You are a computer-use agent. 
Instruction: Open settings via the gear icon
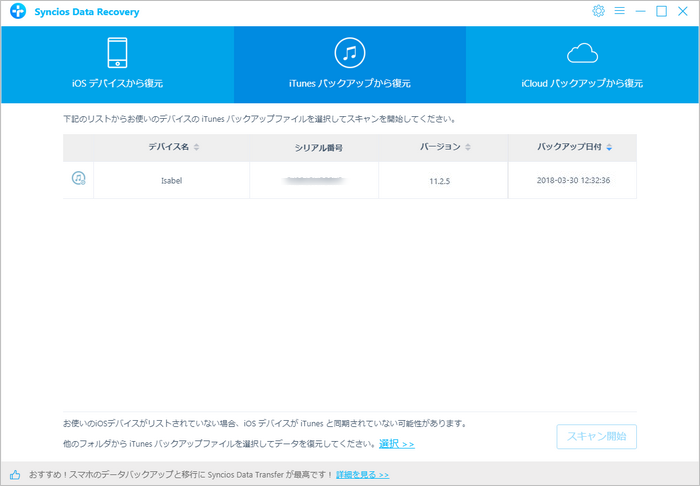point(598,11)
